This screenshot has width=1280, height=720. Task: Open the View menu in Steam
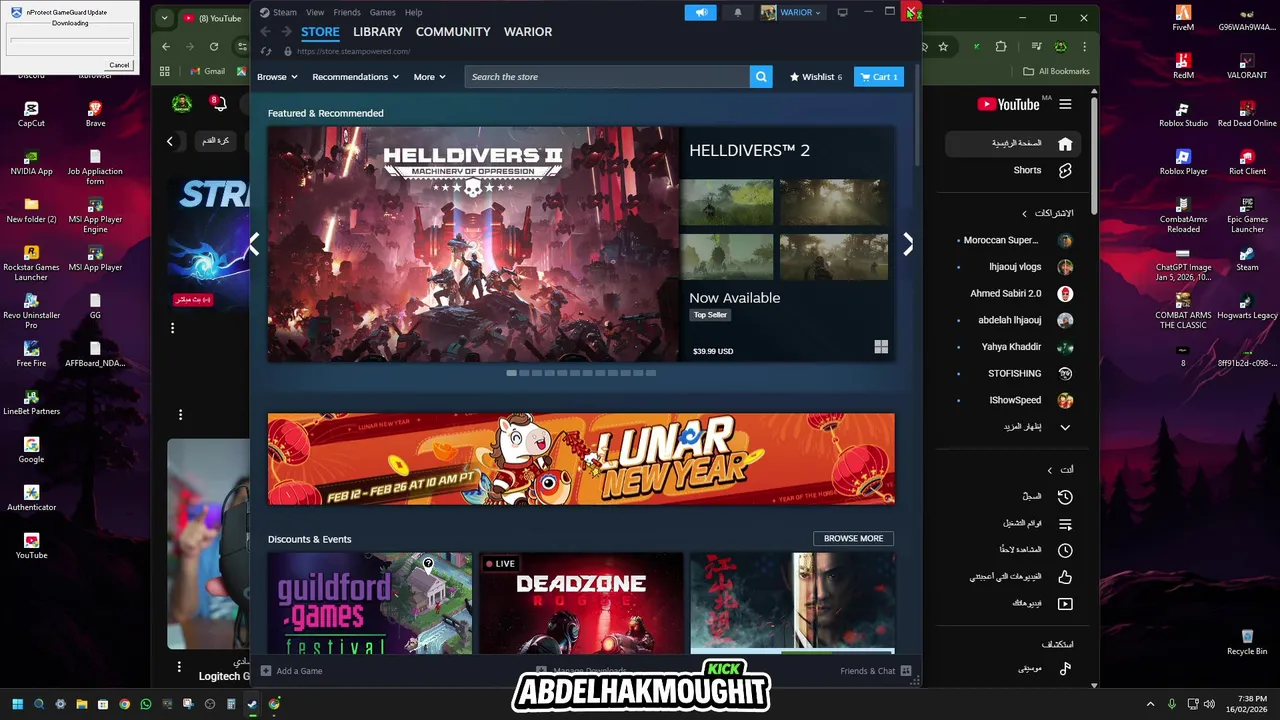315,12
